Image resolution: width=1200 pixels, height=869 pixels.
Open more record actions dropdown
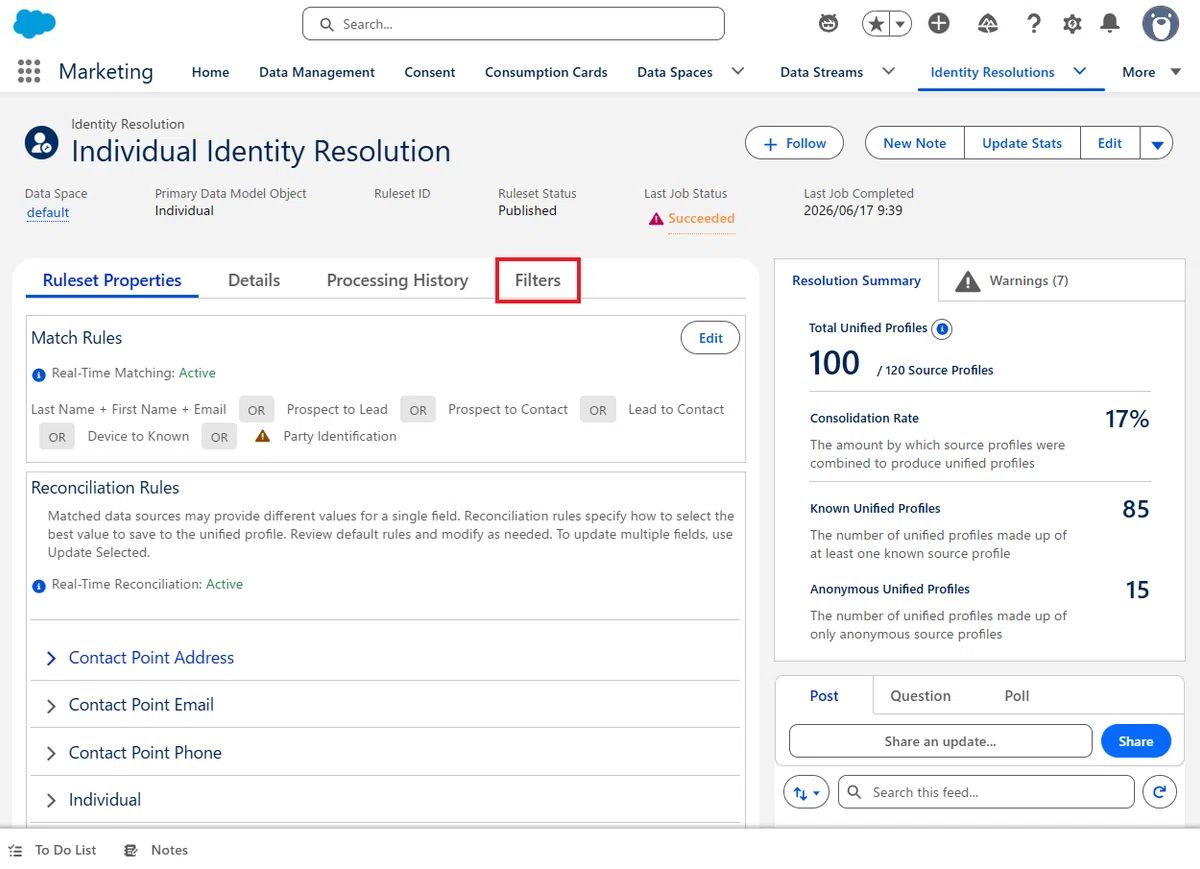1157,143
